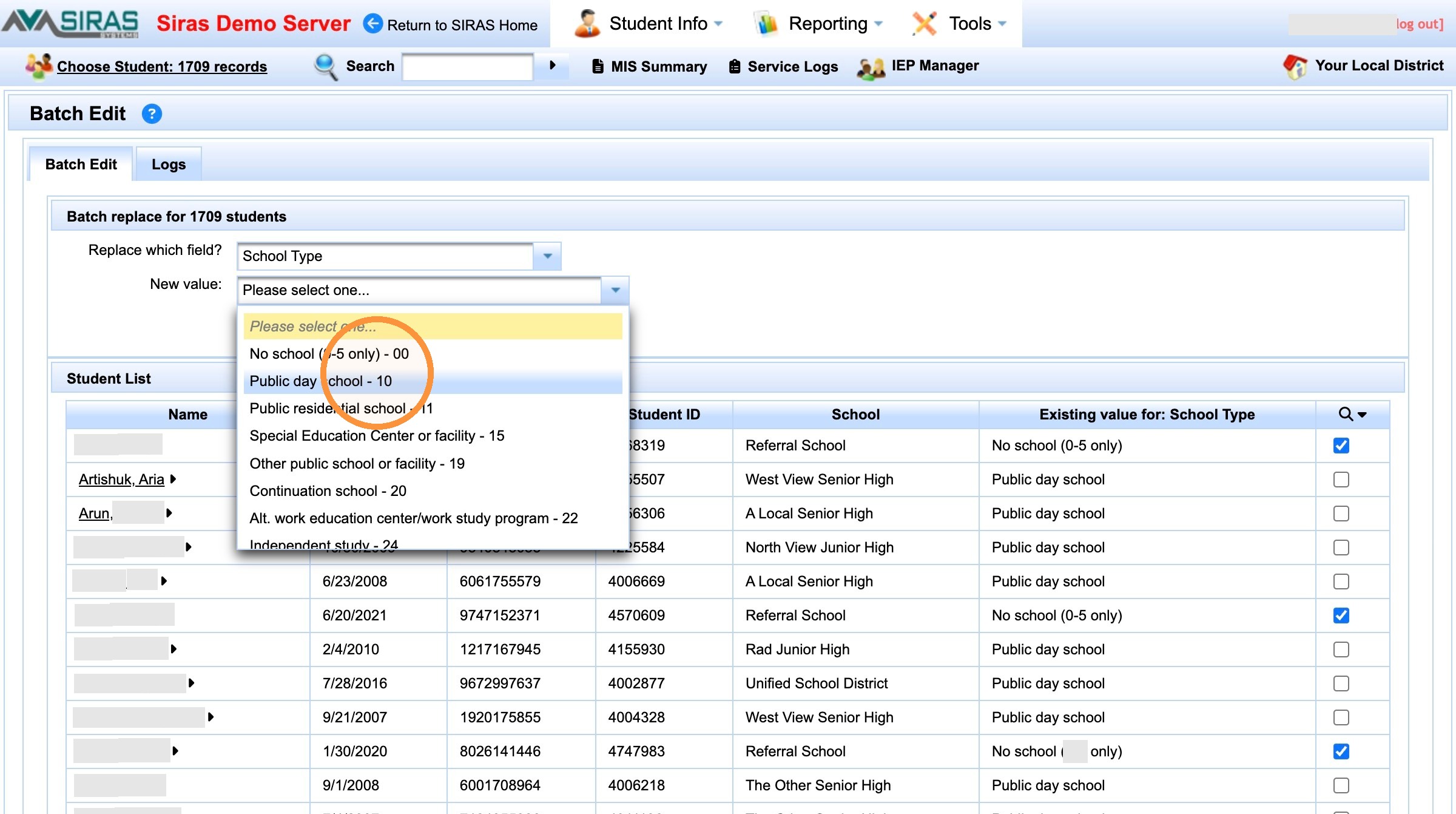Click the Service Logs clipboard icon
1456x814 pixels.
click(x=734, y=66)
